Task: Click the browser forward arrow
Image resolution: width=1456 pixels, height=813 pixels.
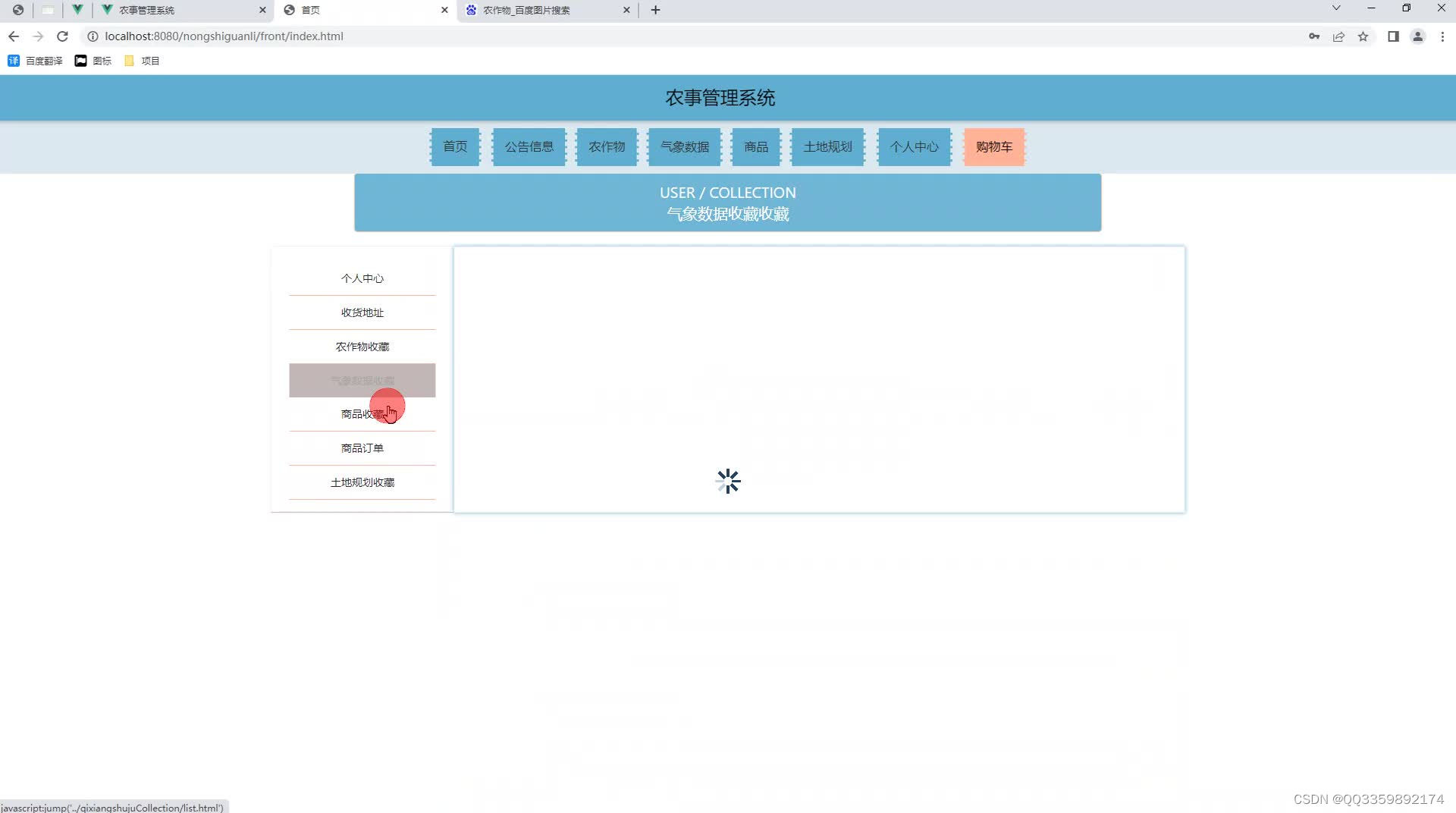Action: tap(38, 36)
